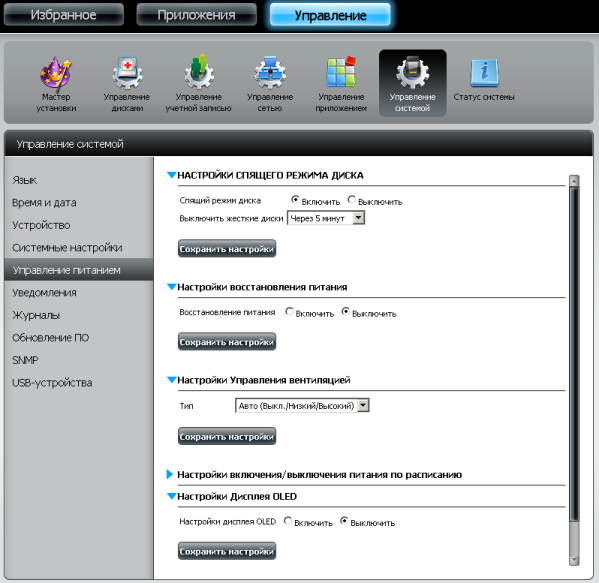Open the Статус системы info icon
This screenshot has width=599, height=583.
484,72
